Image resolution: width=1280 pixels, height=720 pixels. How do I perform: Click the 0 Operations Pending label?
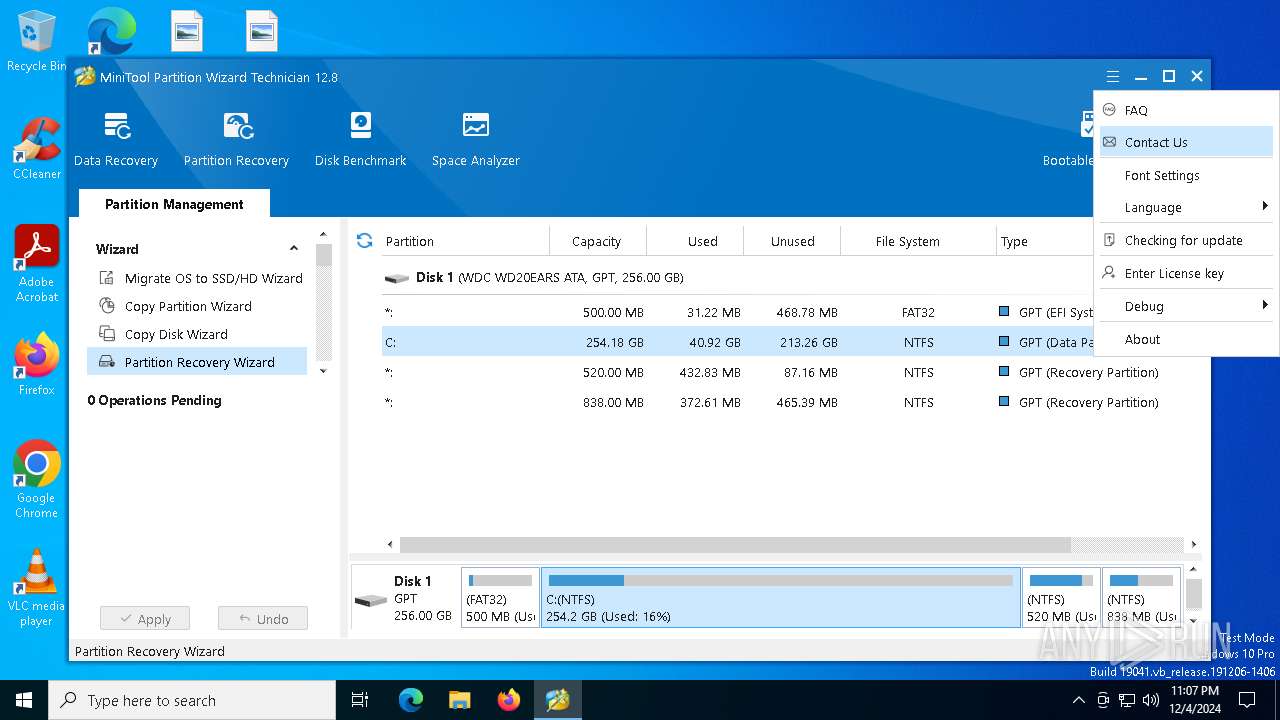pos(154,400)
